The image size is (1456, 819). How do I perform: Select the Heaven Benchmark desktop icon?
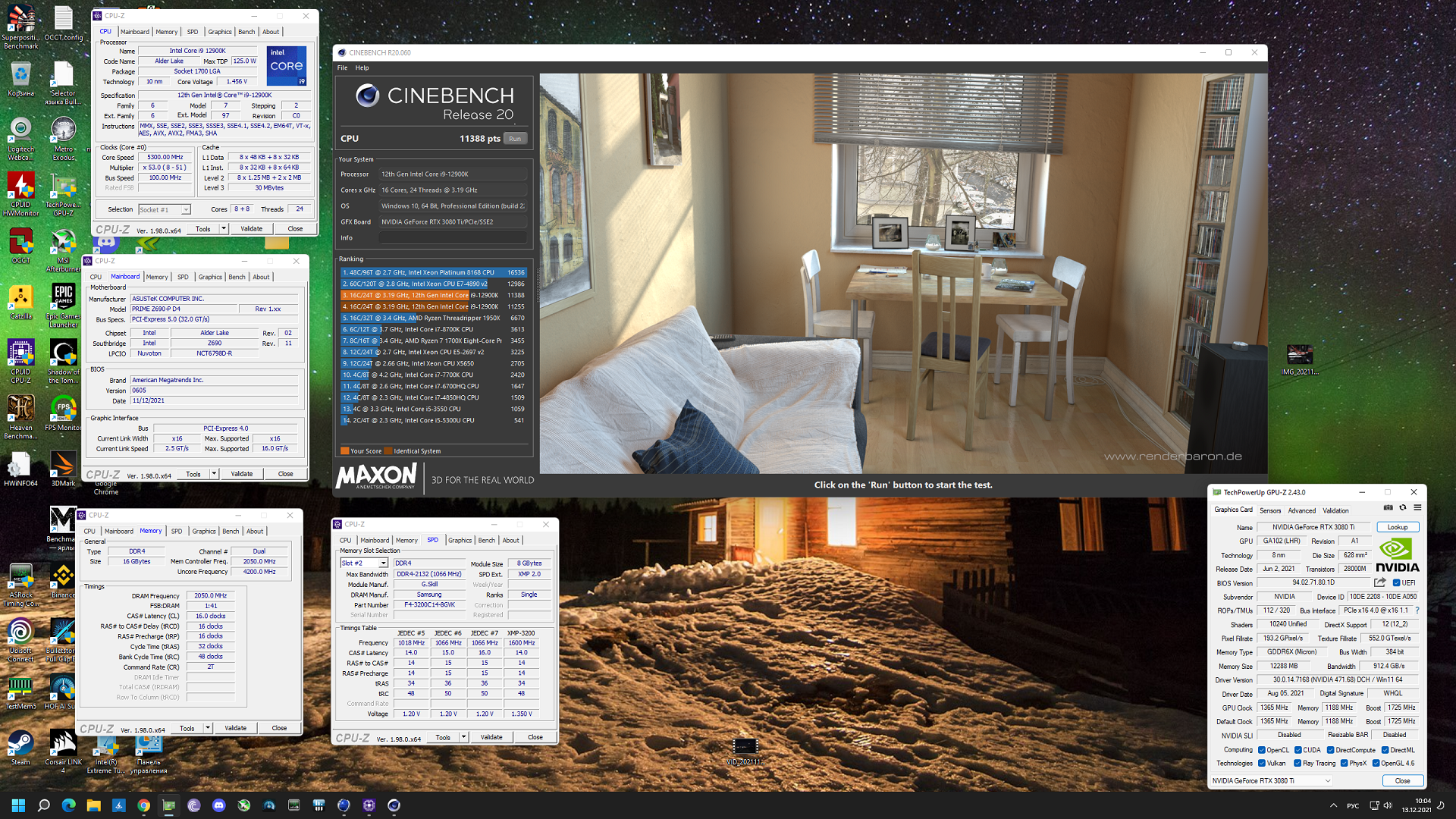click(x=20, y=417)
